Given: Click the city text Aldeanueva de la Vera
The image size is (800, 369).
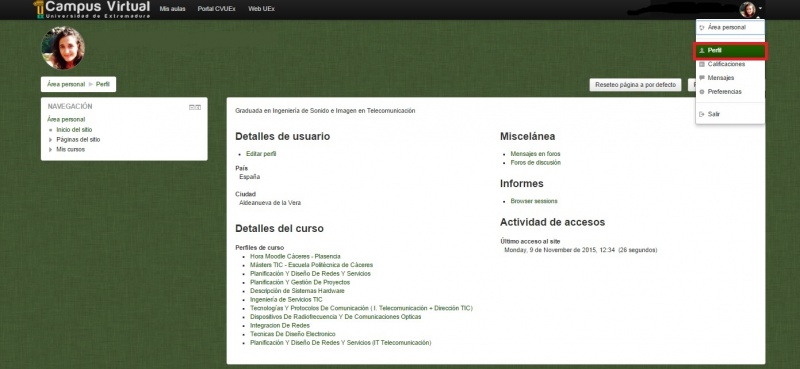Looking at the screenshot, I should point(270,203).
